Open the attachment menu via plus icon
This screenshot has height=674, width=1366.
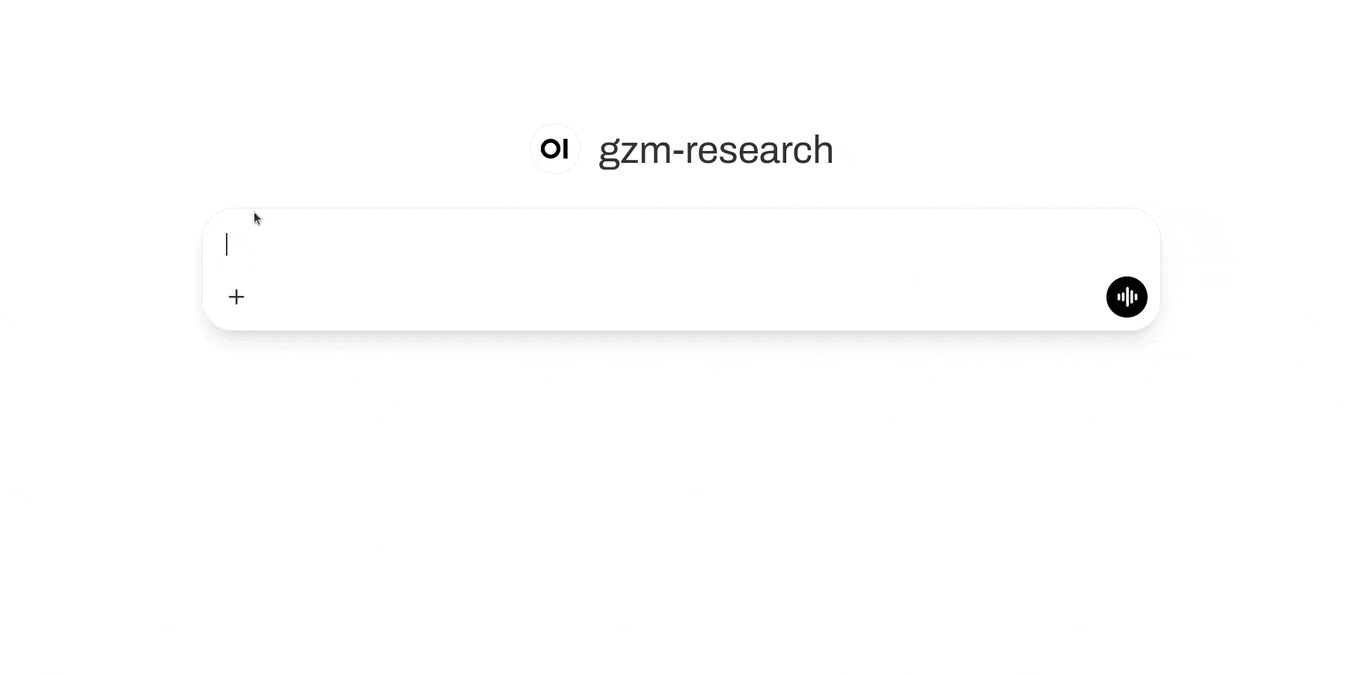tap(236, 297)
